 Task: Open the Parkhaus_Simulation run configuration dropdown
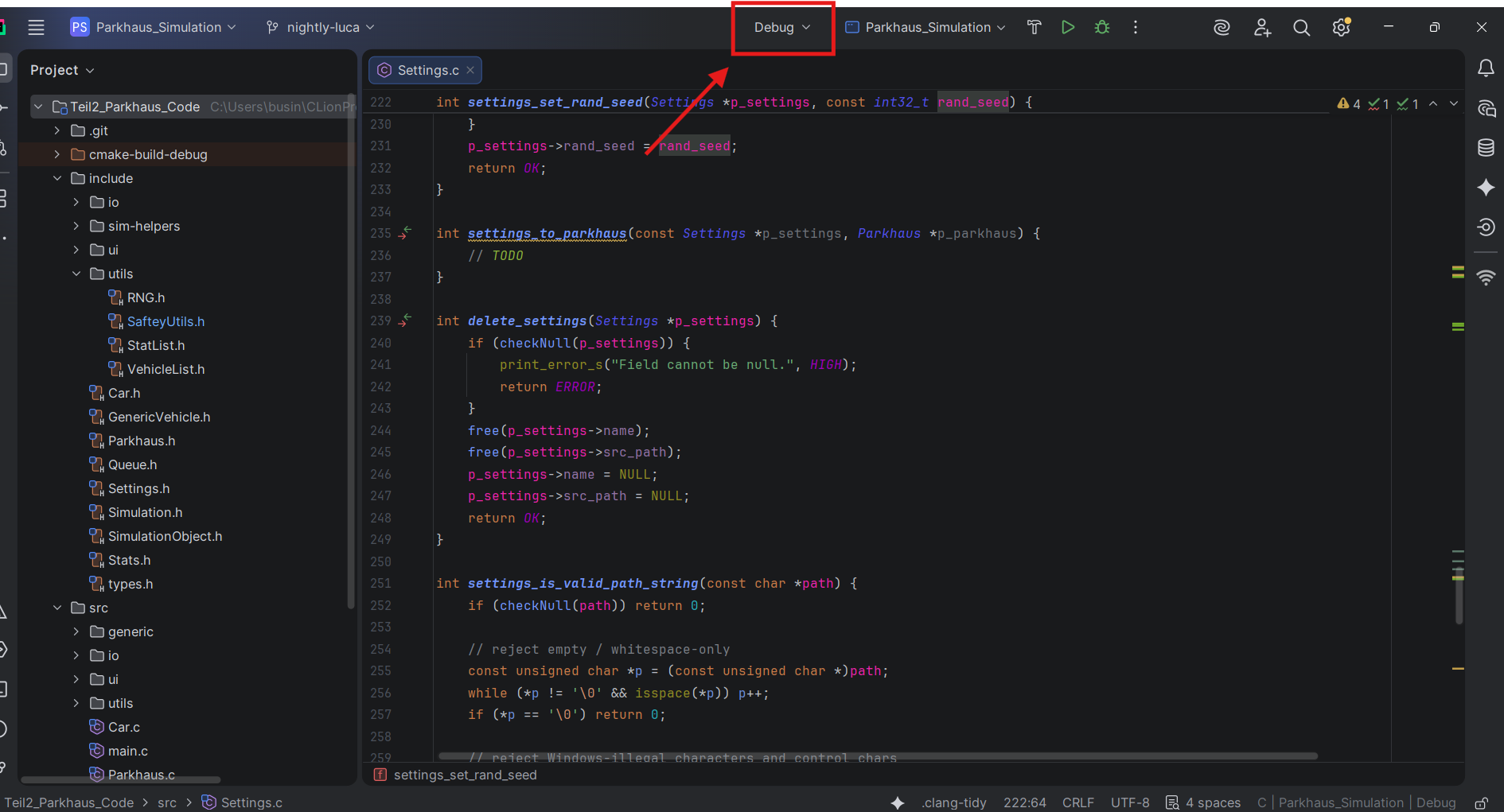pyautogui.click(x=925, y=27)
